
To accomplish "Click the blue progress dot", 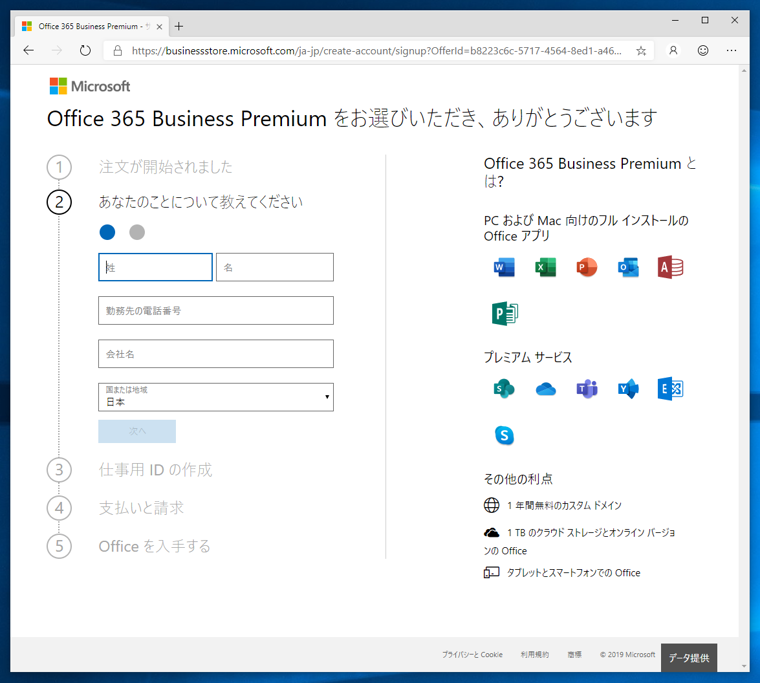I will (108, 232).
